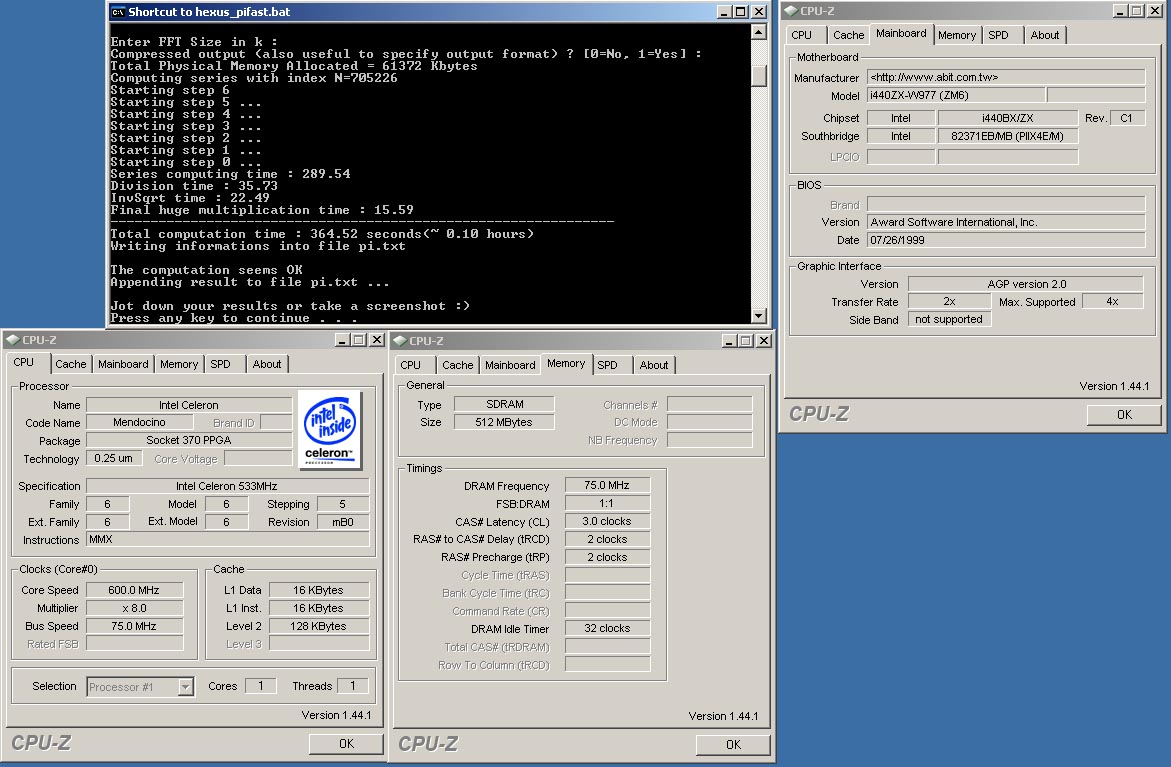The height and width of the screenshot is (767, 1171).
Task: Open the Processor #1 selection dropdown
Action: [x=185, y=686]
